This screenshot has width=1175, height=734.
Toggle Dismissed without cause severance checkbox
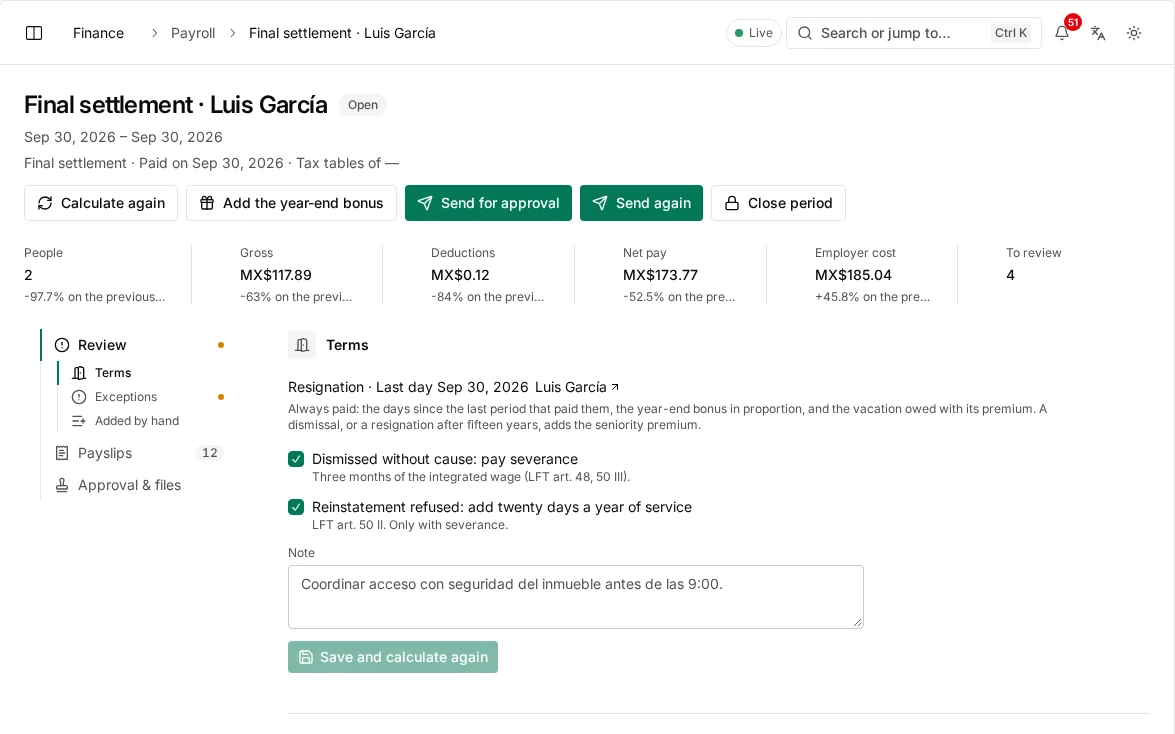(296, 459)
